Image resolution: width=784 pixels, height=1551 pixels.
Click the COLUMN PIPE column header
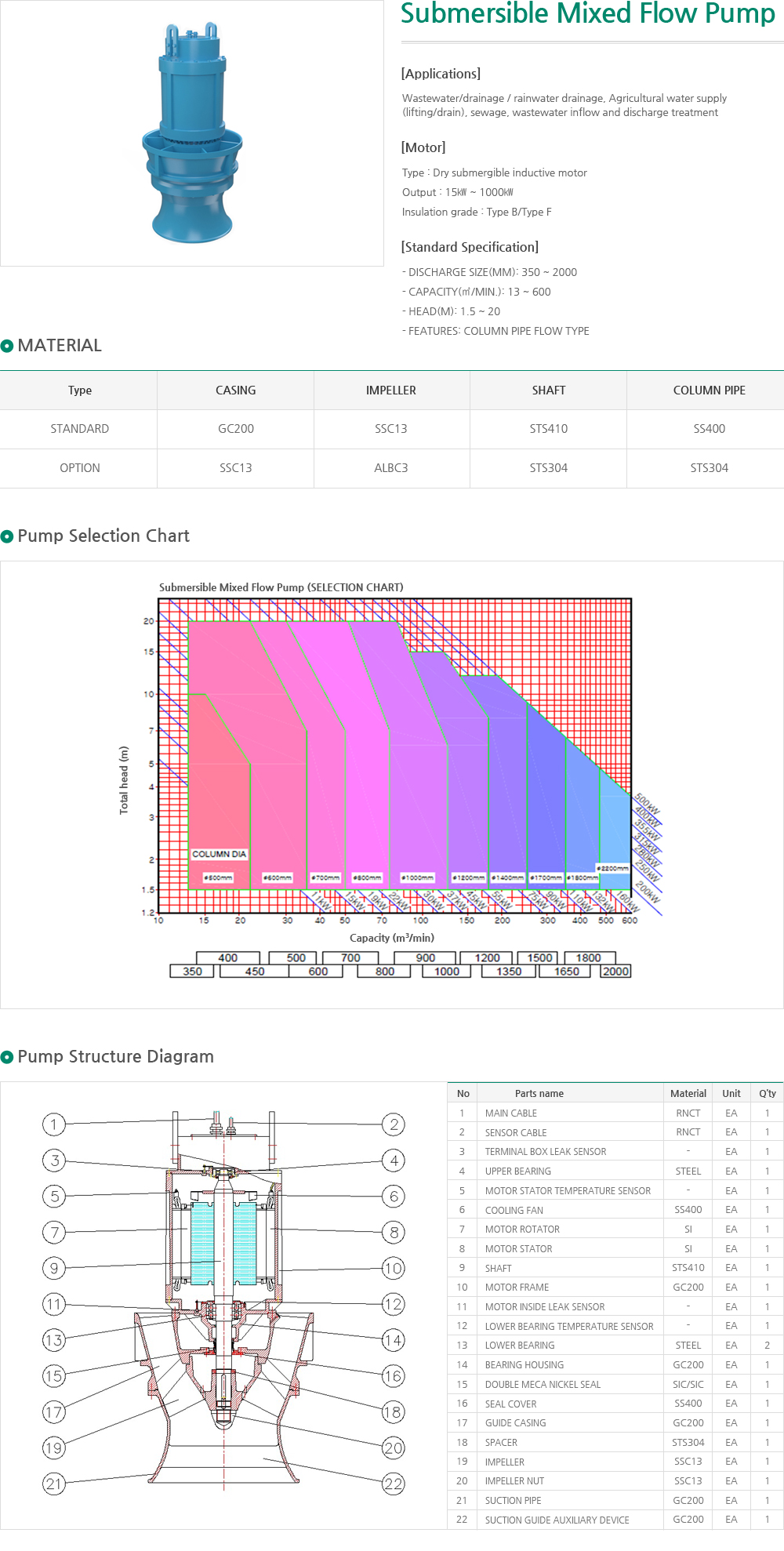tap(709, 390)
